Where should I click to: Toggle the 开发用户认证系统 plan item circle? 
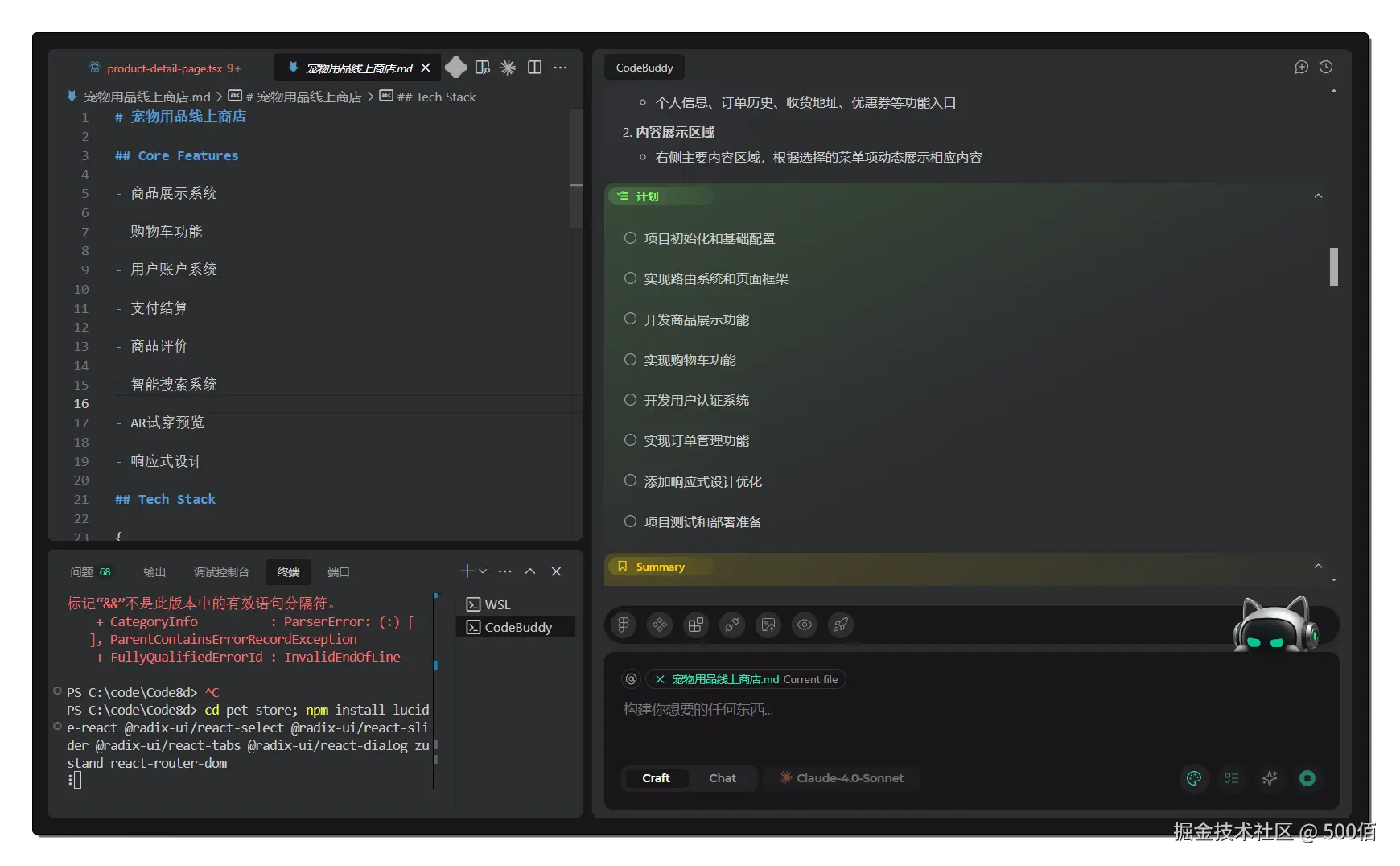click(x=631, y=400)
